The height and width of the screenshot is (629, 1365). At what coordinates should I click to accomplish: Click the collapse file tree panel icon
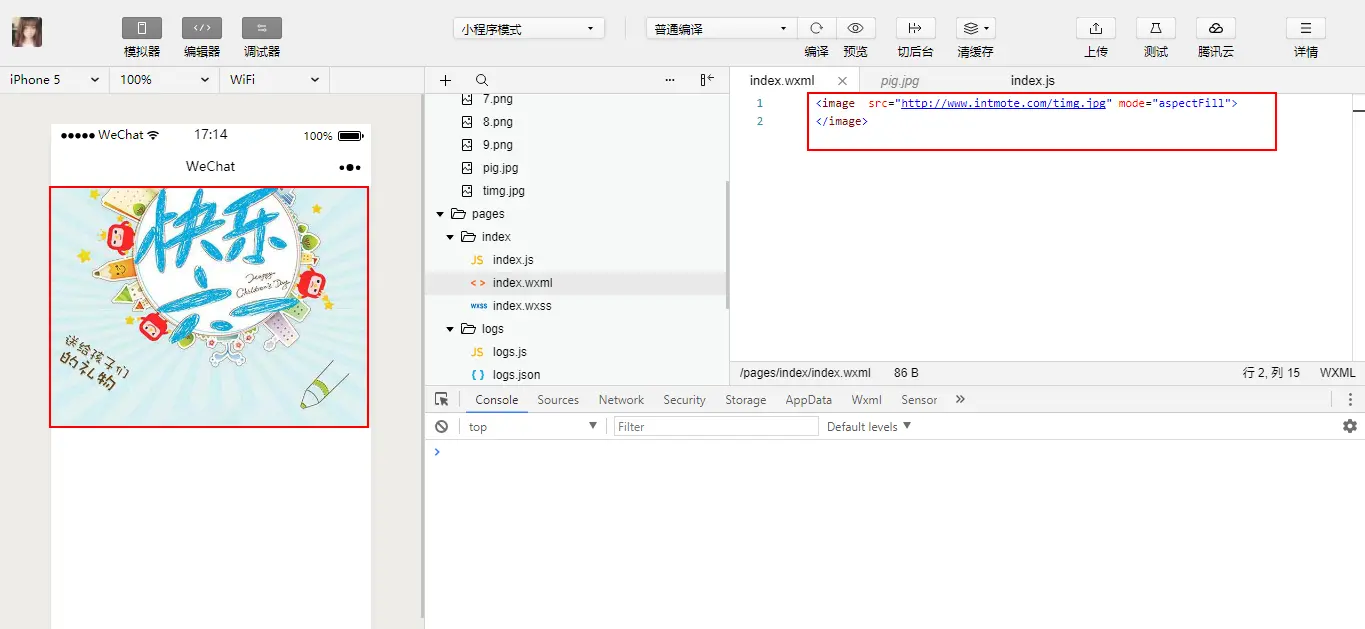point(707,80)
